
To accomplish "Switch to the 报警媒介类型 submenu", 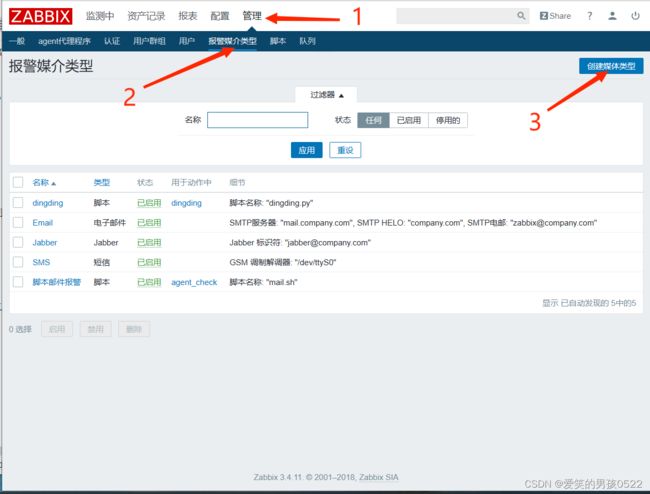I will 233,41.
